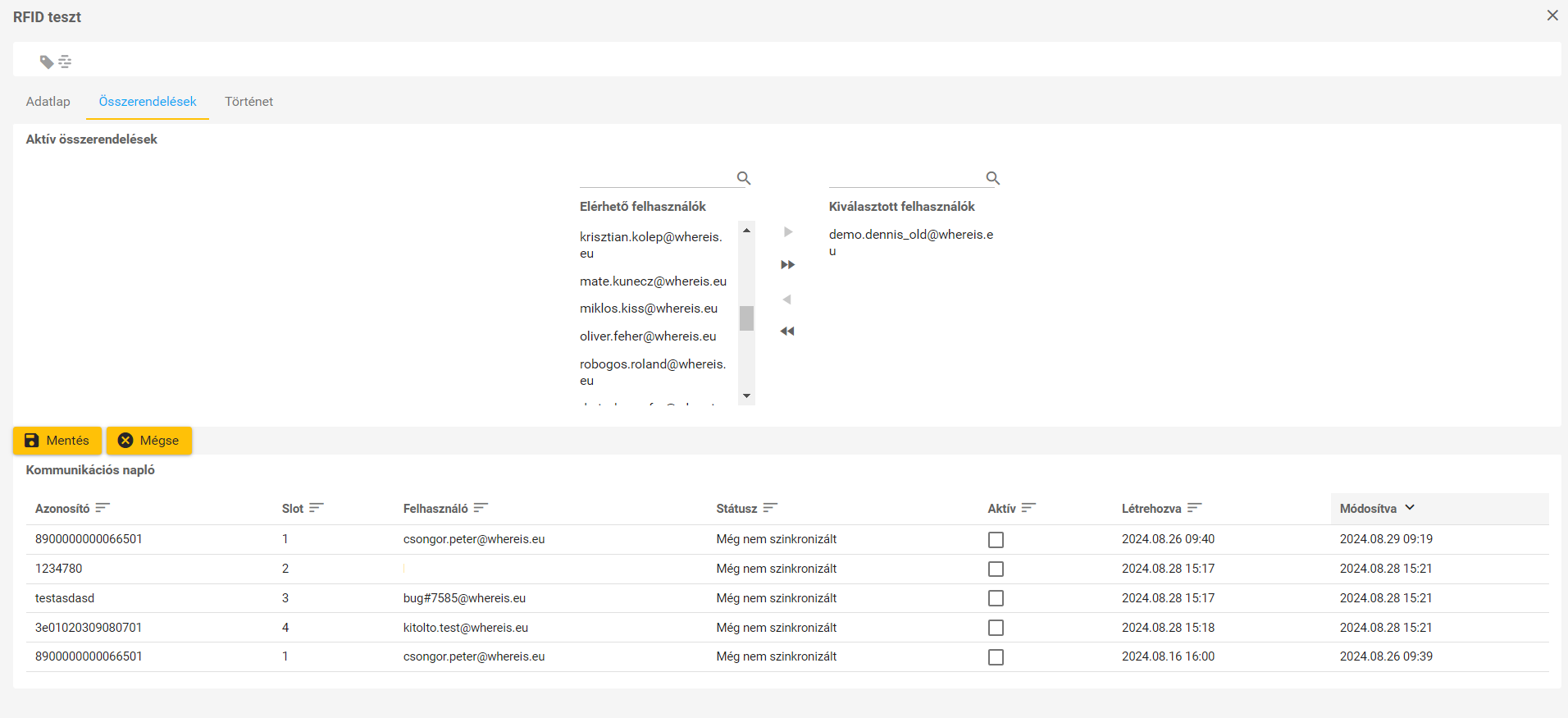The image size is (1568, 718).
Task: Click the single left arrow transfer button
Action: coord(787,300)
